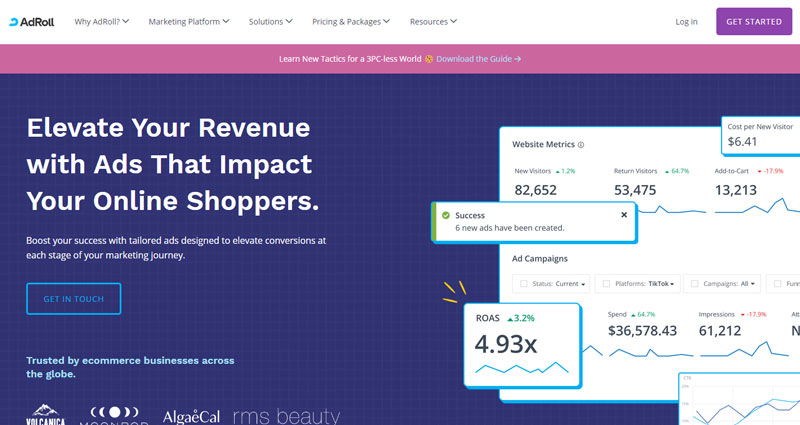The width and height of the screenshot is (800, 425).
Task: Click the GET STARTED button
Action: click(754, 21)
